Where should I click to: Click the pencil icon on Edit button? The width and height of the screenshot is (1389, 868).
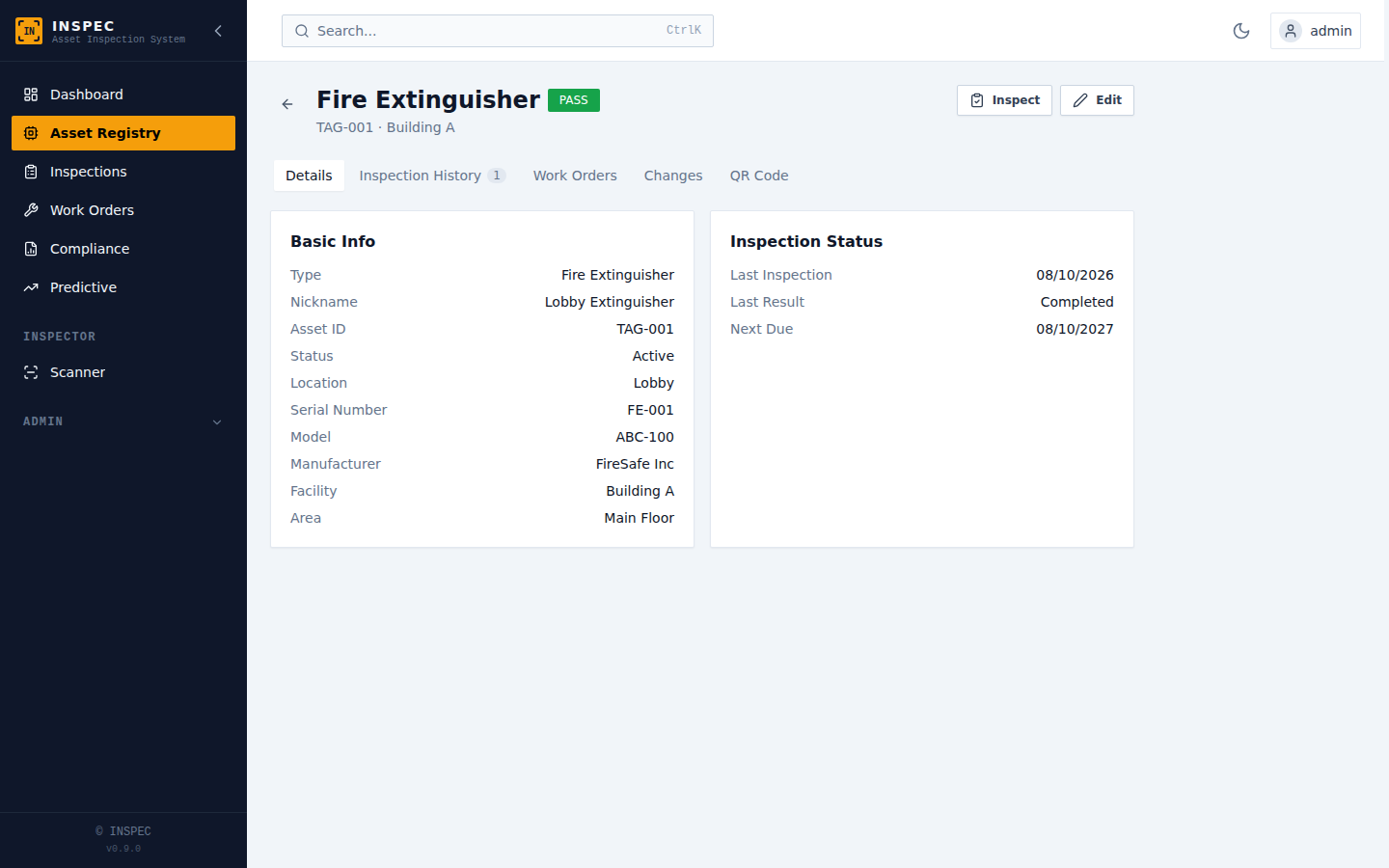pyautogui.click(x=1080, y=100)
